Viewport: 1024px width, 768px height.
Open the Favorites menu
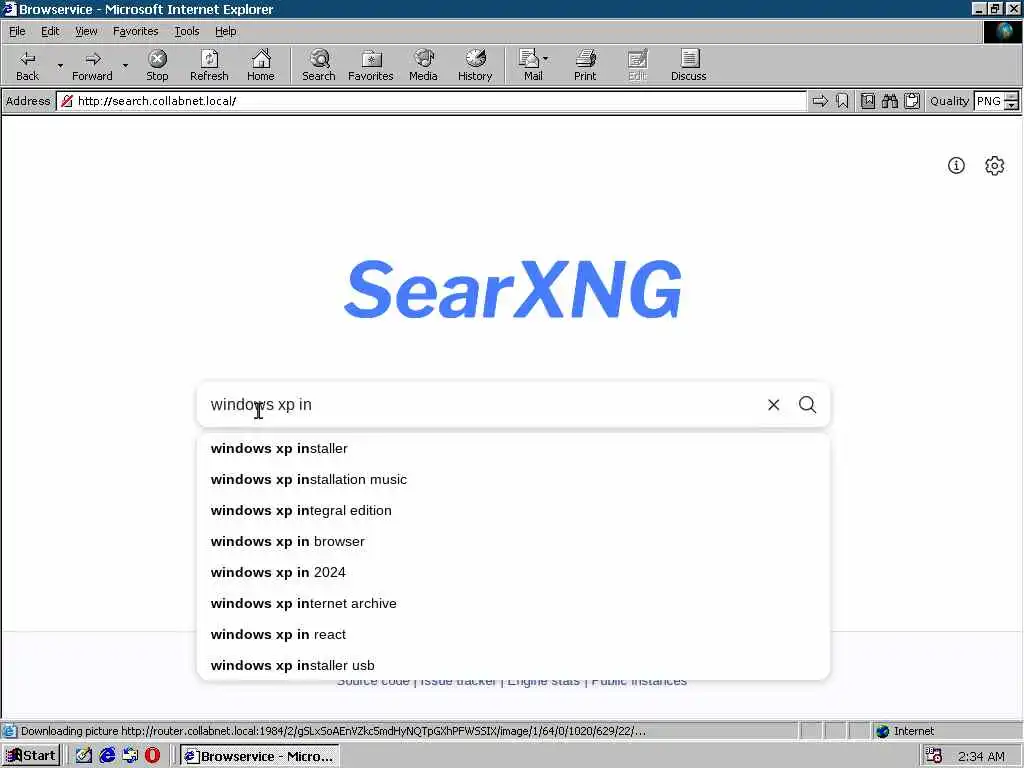pyautogui.click(x=135, y=31)
